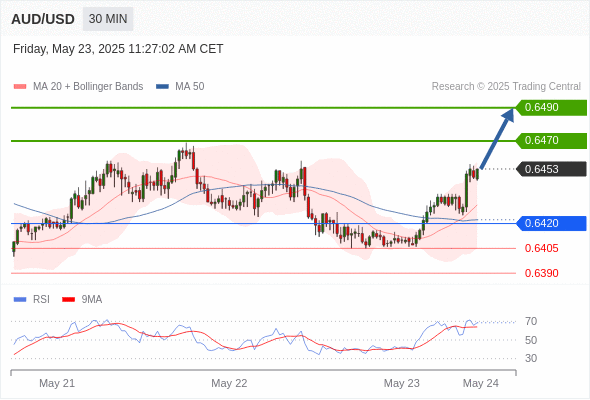Click the AUD/USD pair title
Viewport: 590px width, 400px height.
(x=43, y=19)
